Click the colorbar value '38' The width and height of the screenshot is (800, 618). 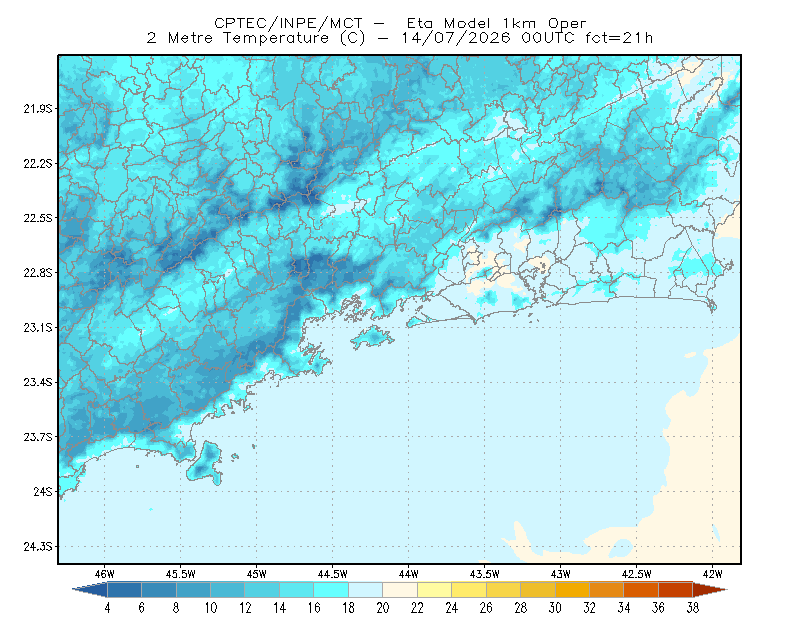pyautogui.click(x=693, y=608)
